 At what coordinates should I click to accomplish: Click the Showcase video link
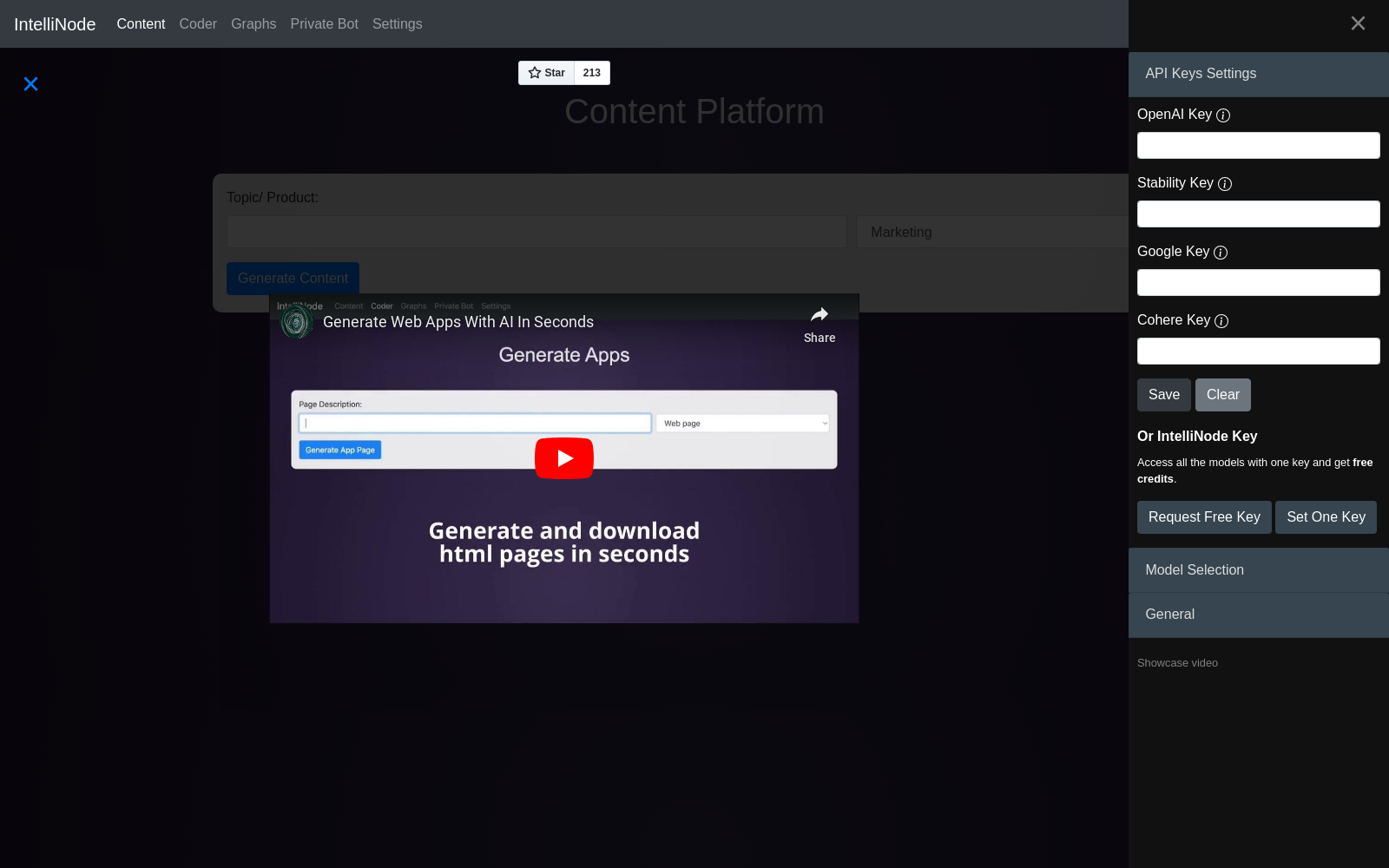tap(1177, 663)
